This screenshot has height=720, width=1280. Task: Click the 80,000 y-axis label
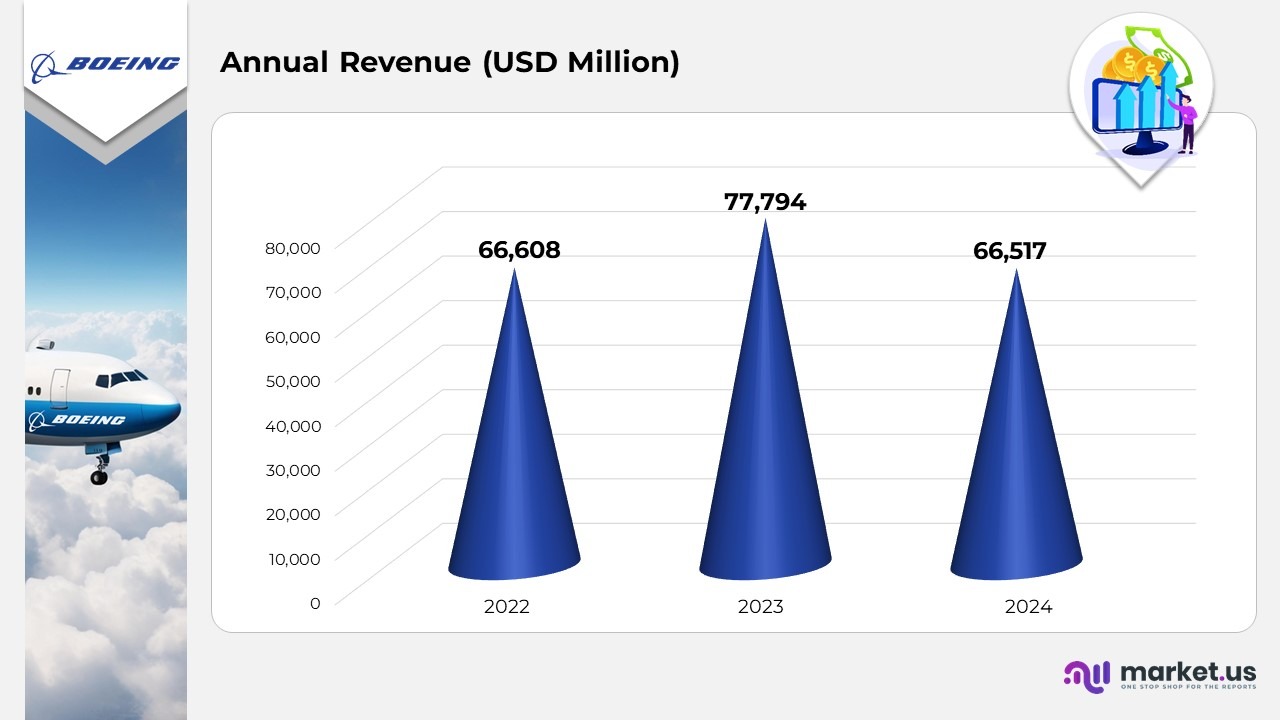point(293,248)
